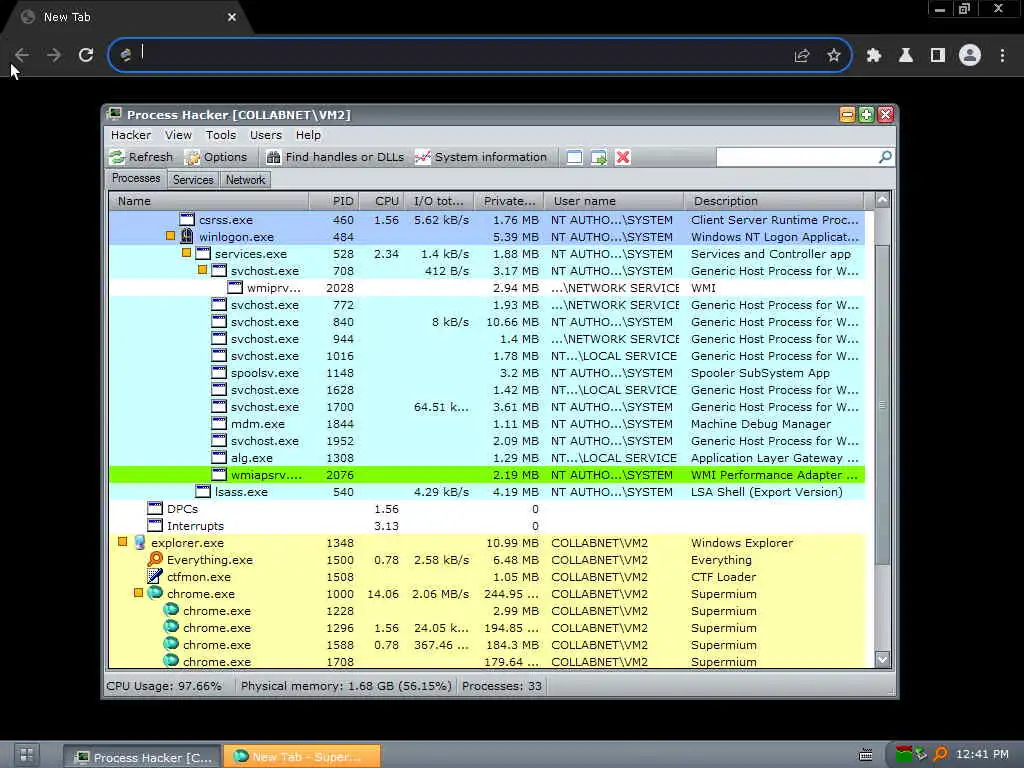Image resolution: width=1024 pixels, height=768 pixels.
Task: Click the winlogon.exe process icon
Action: coord(187,236)
